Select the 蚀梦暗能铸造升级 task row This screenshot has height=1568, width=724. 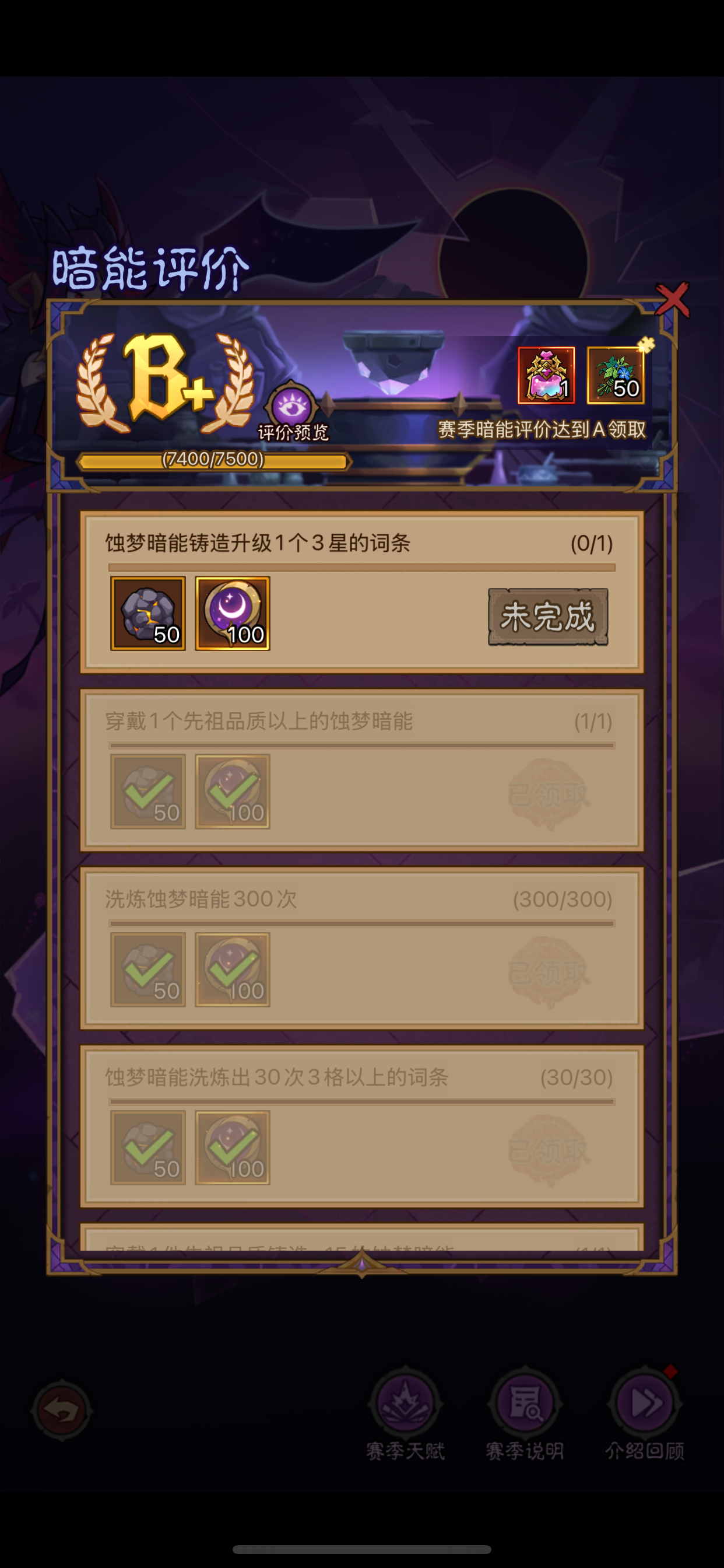point(362,592)
